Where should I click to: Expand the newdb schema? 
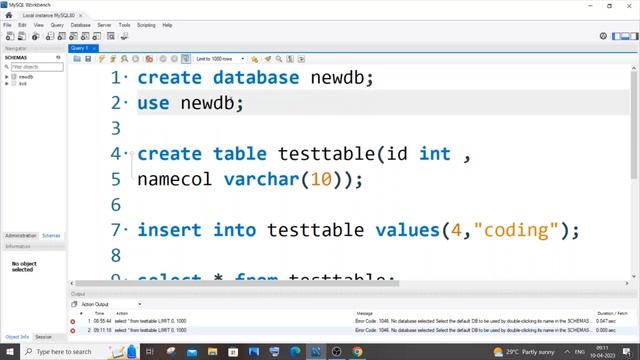tap(7, 77)
